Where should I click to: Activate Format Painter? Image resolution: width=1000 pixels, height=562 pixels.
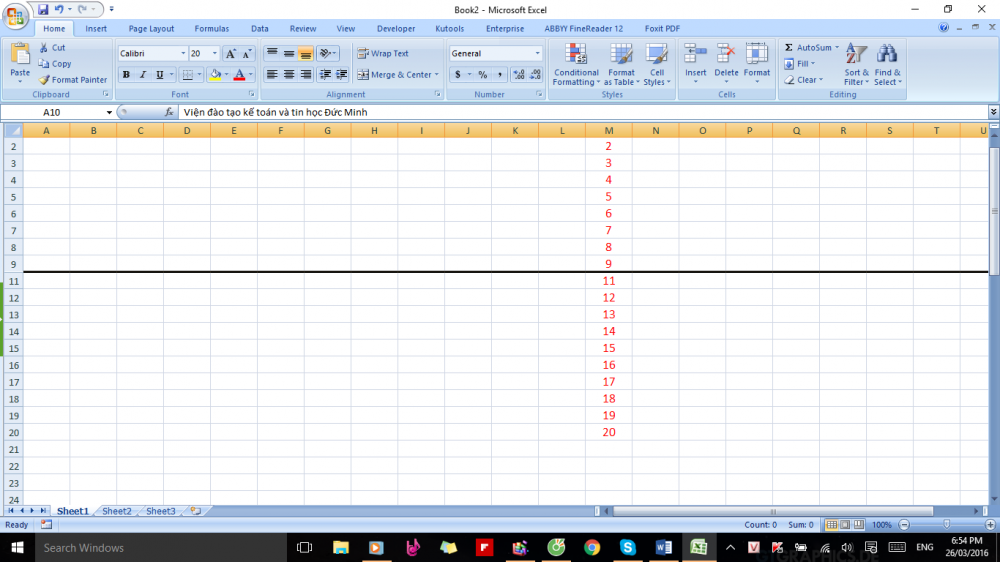coord(73,80)
